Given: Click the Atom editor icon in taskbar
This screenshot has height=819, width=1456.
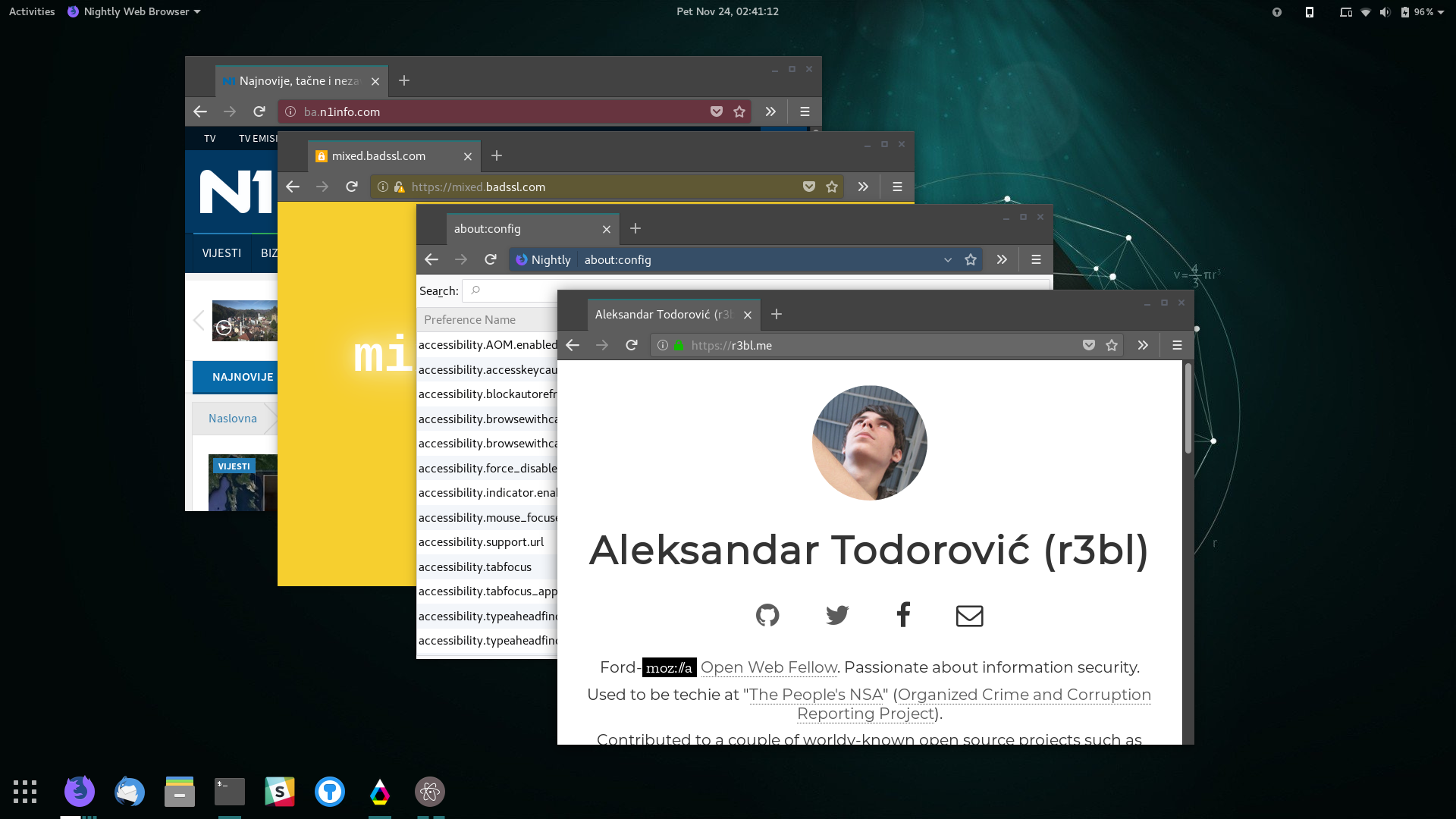Looking at the screenshot, I should (x=431, y=791).
